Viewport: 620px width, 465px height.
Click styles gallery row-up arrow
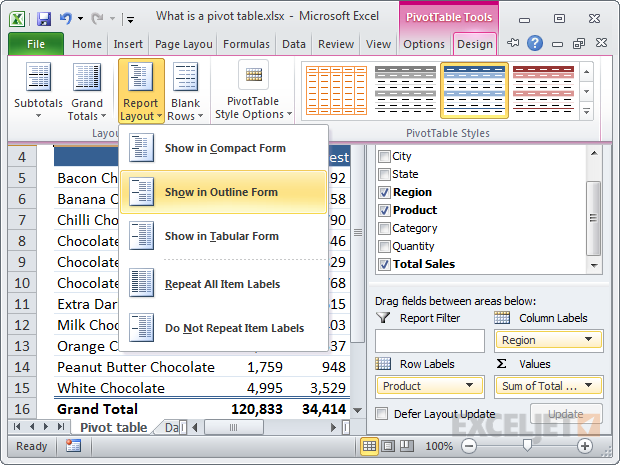[x=586, y=72]
